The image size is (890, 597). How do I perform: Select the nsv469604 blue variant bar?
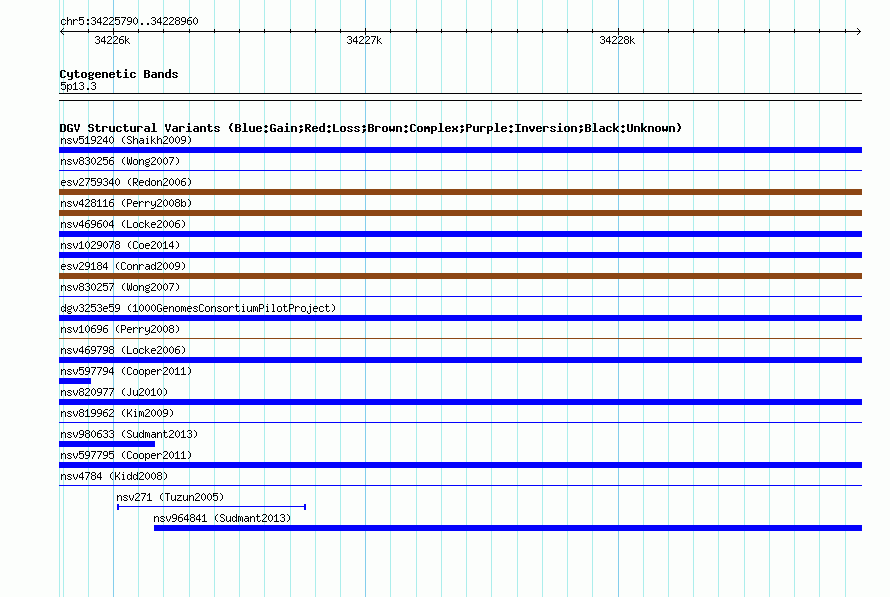click(460, 234)
